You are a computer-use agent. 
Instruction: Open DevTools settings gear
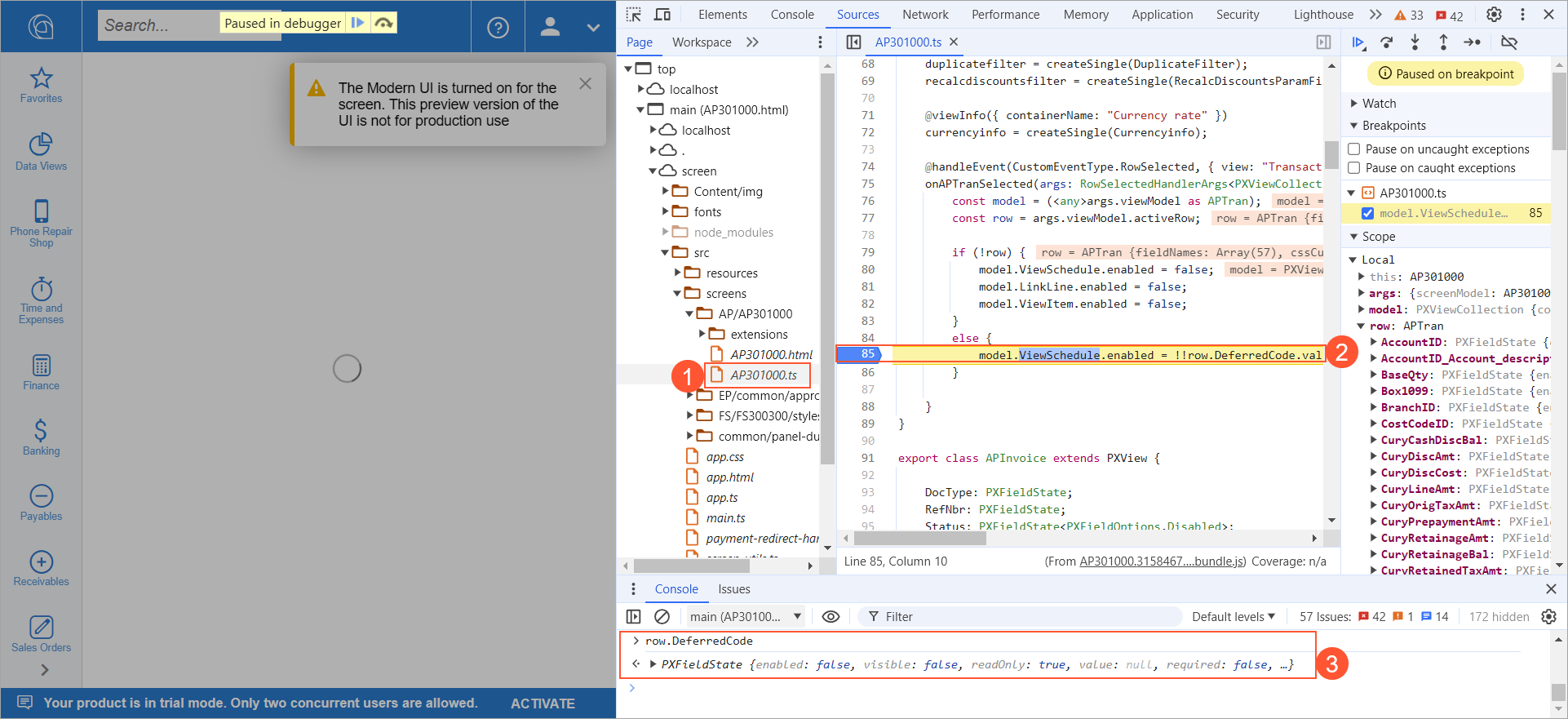point(1494,15)
